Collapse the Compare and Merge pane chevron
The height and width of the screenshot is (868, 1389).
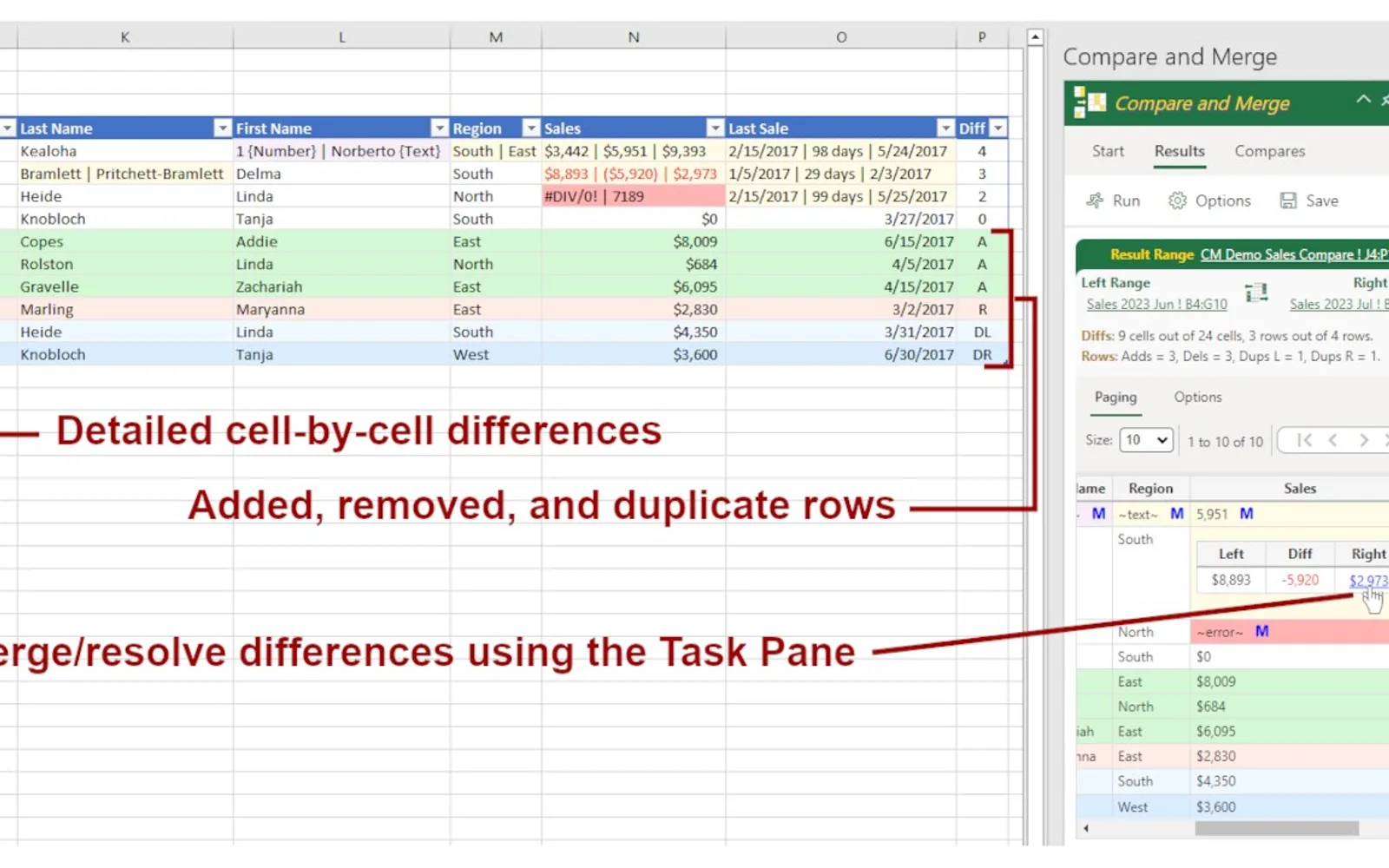tap(1364, 99)
